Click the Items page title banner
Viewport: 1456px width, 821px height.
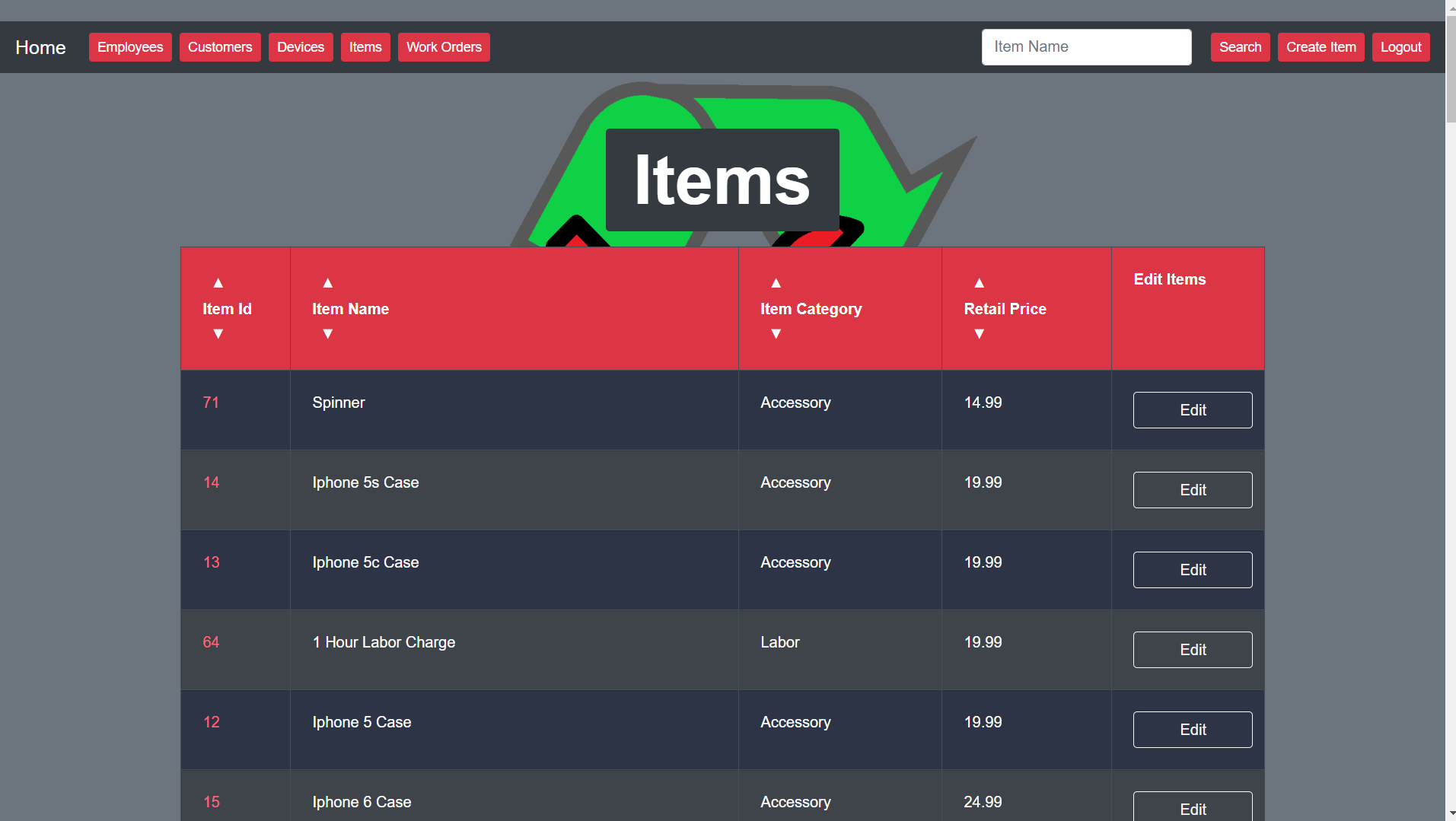point(722,180)
